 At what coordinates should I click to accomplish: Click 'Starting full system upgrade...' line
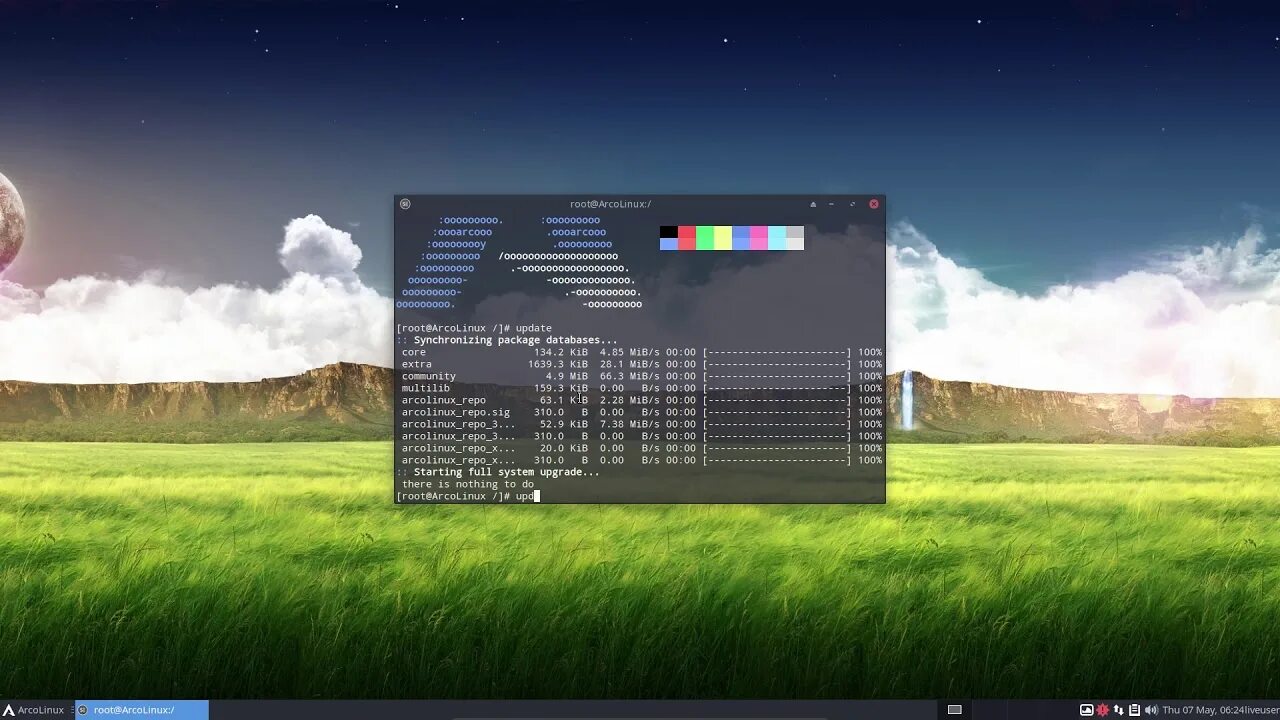(x=498, y=472)
